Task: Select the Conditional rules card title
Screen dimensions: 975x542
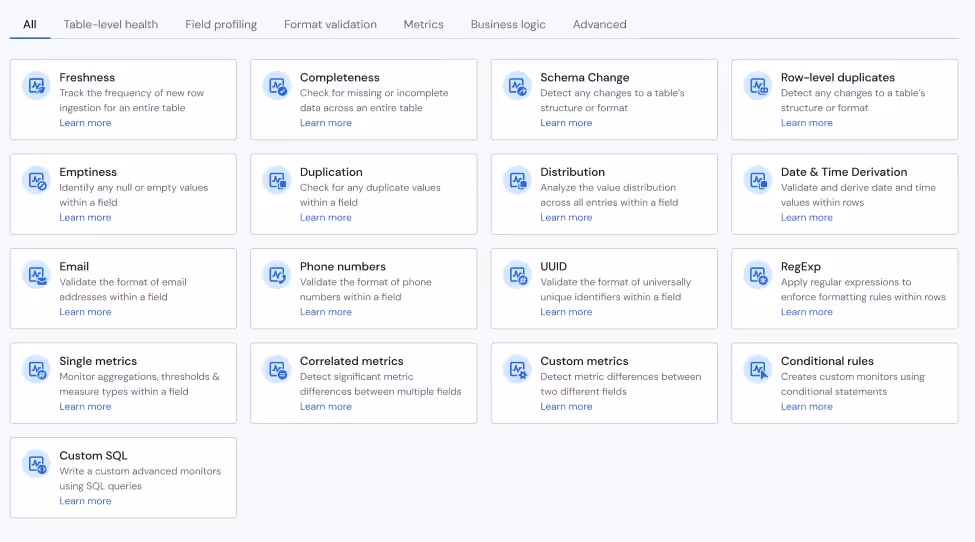Action: click(827, 361)
